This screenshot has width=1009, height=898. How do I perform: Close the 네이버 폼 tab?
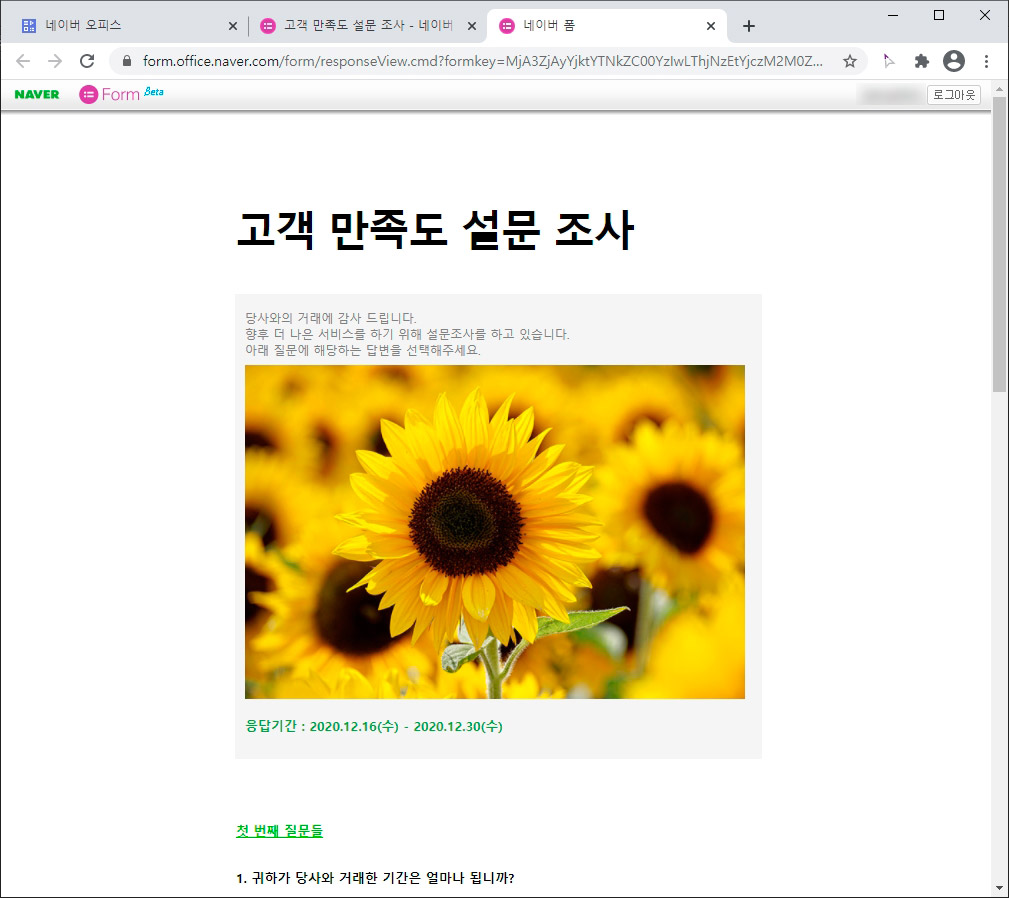pos(711,25)
